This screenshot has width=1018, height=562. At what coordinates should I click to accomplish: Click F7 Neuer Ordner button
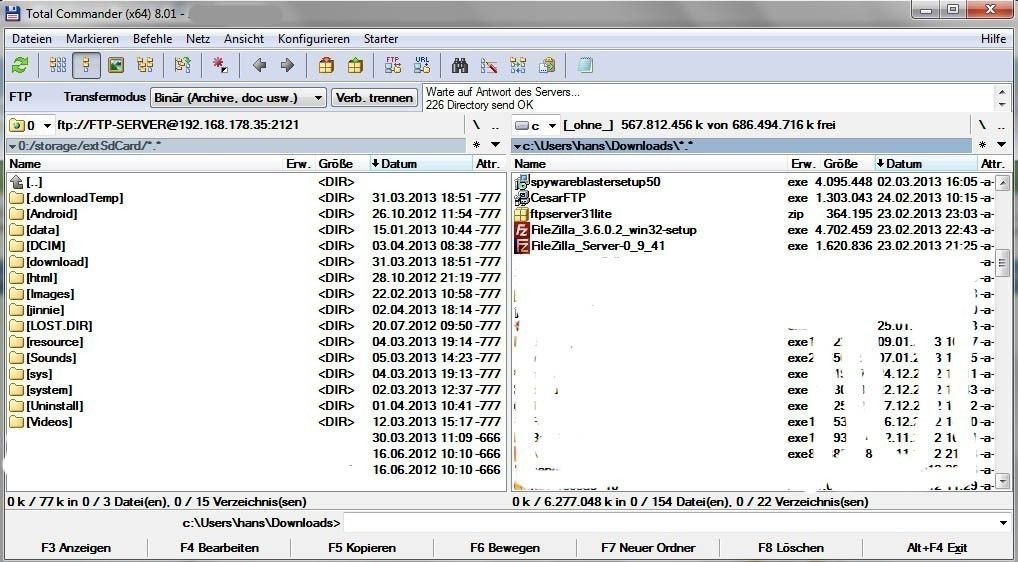tap(648, 548)
